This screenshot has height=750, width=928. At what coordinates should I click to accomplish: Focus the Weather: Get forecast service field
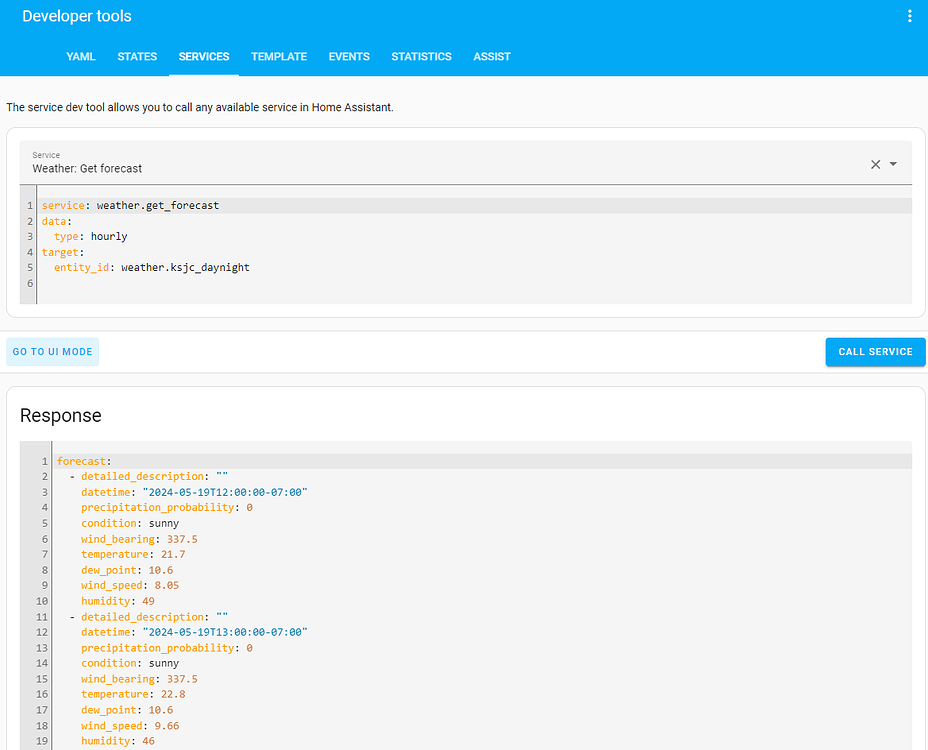[x=440, y=163]
